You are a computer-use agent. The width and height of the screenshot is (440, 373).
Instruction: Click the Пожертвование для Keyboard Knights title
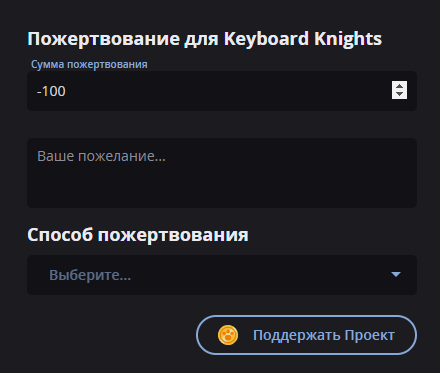[205, 39]
